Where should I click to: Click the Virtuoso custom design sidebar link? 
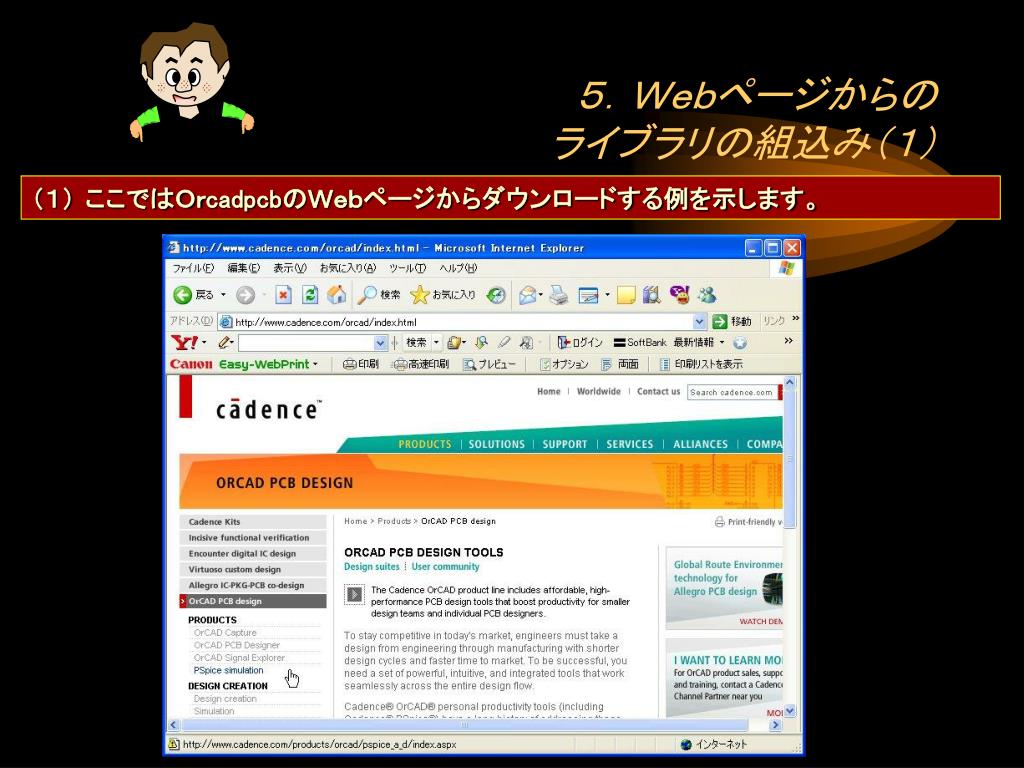pyautogui.click(x=253, y=569)
